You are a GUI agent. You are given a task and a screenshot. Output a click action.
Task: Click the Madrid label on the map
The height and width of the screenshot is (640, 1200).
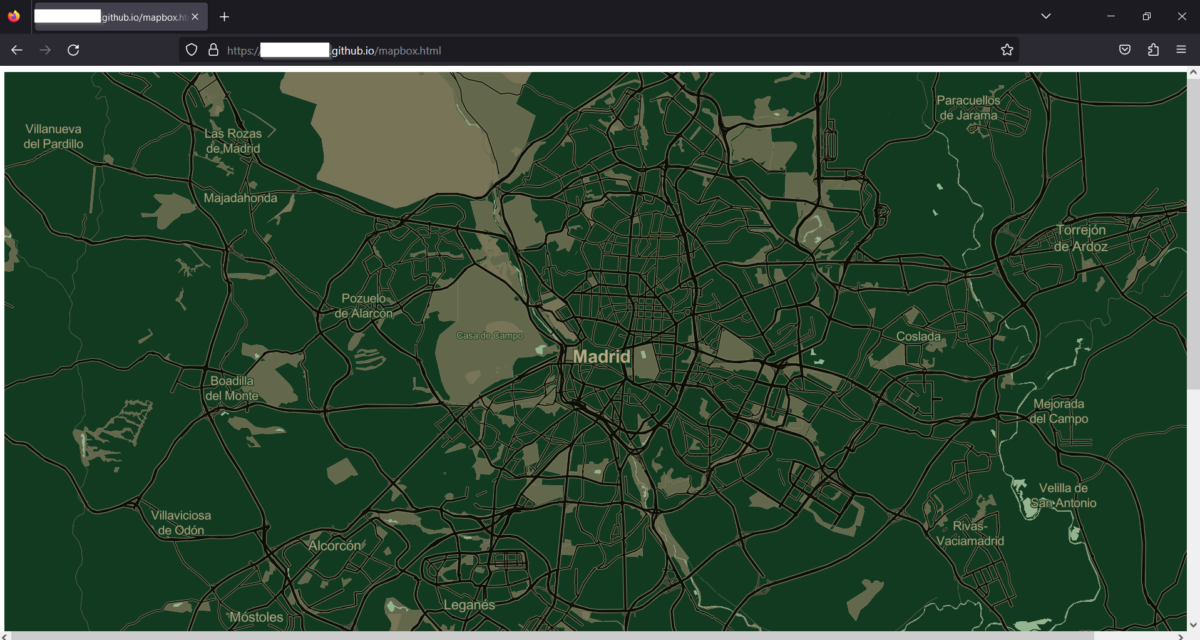(600, 356)
